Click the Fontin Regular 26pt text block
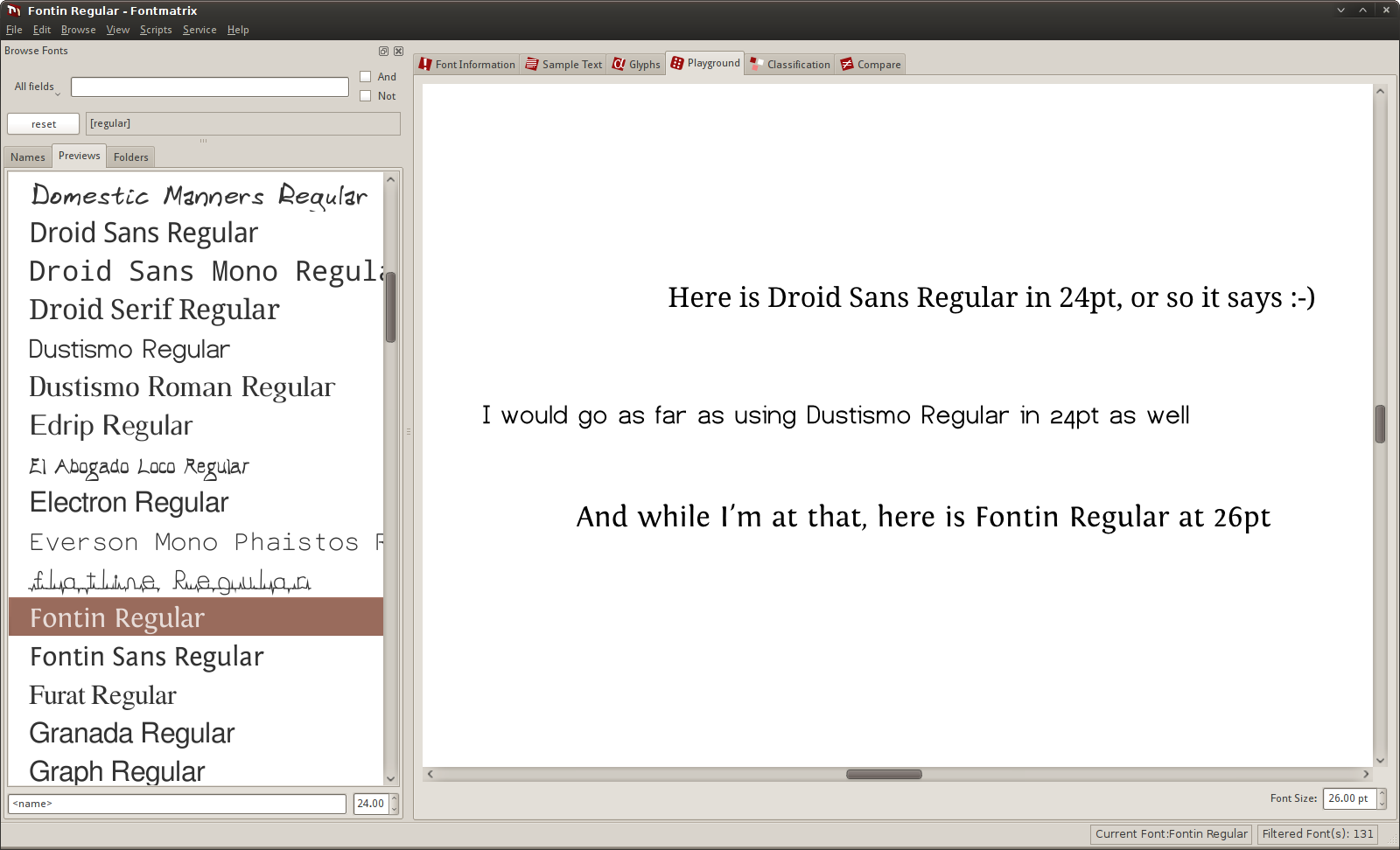This screenshot has width=1400, height=850. point(923,517)
